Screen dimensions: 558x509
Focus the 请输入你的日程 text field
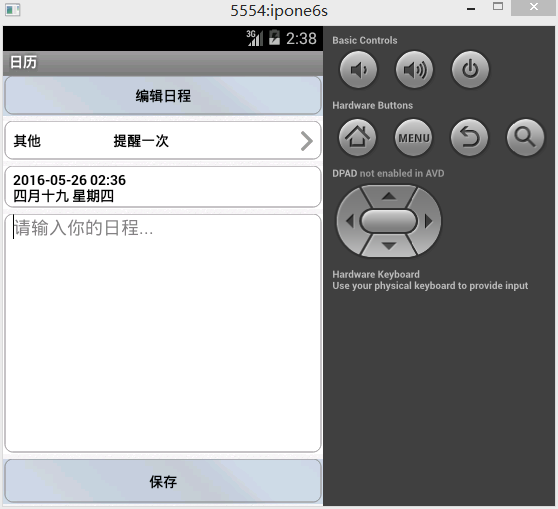pos(163,333)
